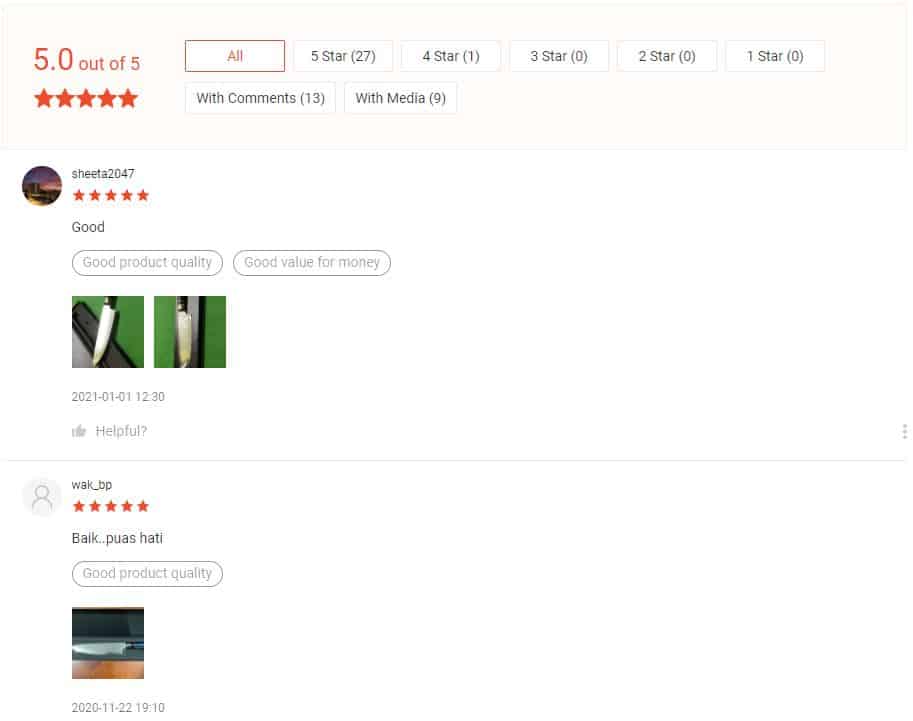Open wak_bp's knife review photo
This screenshot has height=721, width=913.
(108, 643)
